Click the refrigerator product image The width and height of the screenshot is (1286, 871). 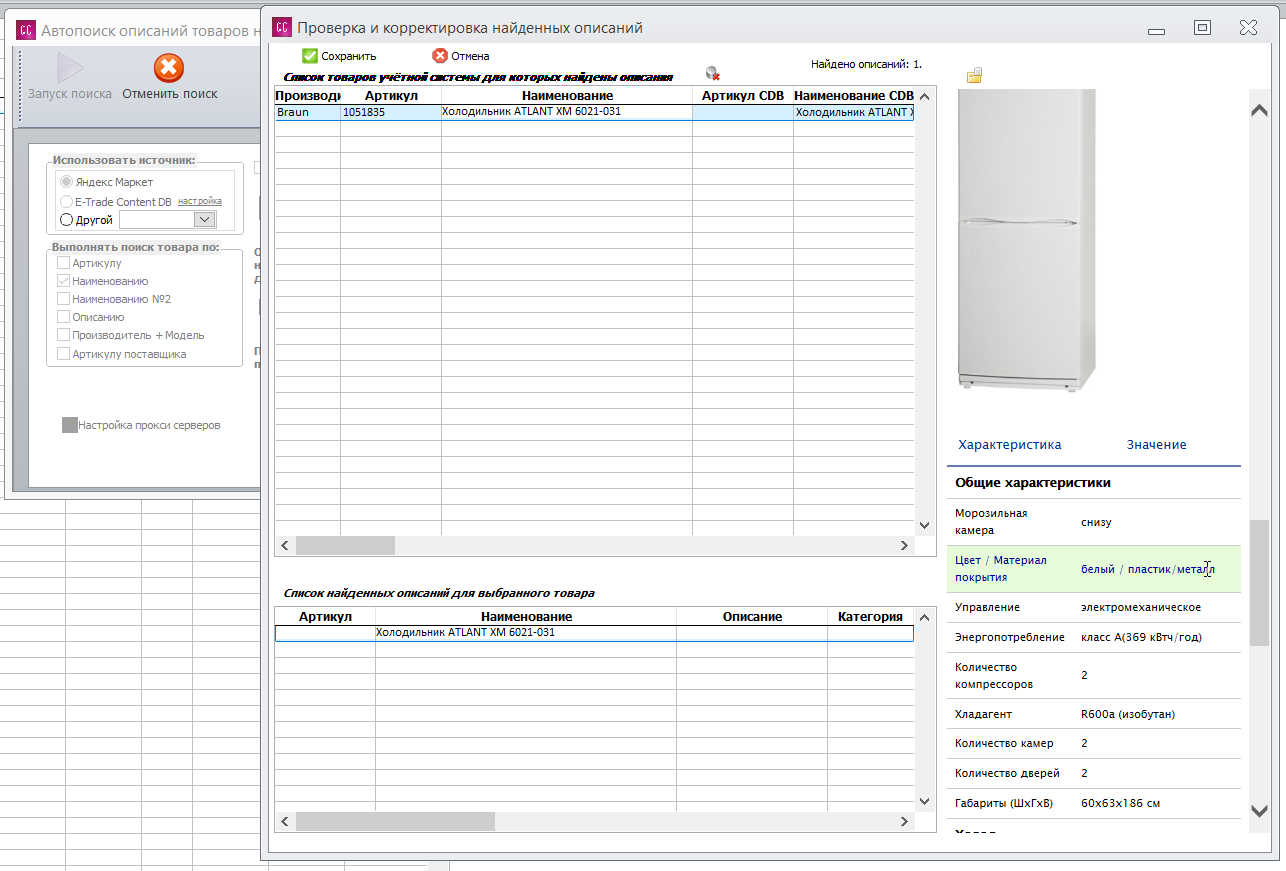point(1026,239)
